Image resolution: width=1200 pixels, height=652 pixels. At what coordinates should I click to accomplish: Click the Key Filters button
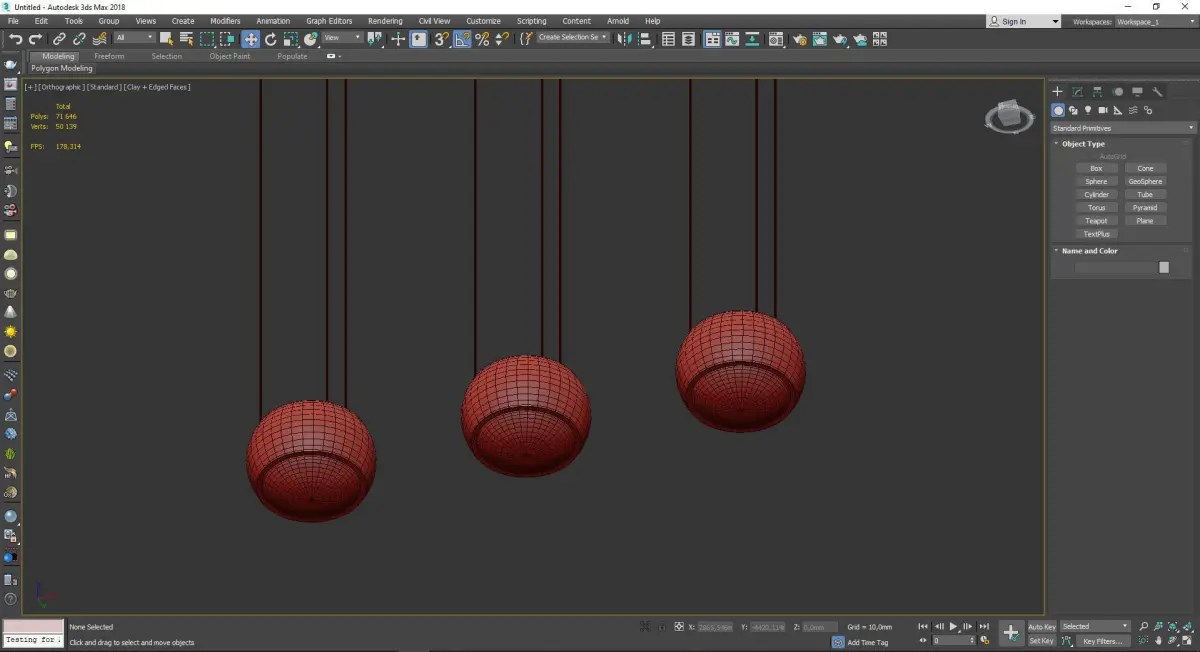1101,641
